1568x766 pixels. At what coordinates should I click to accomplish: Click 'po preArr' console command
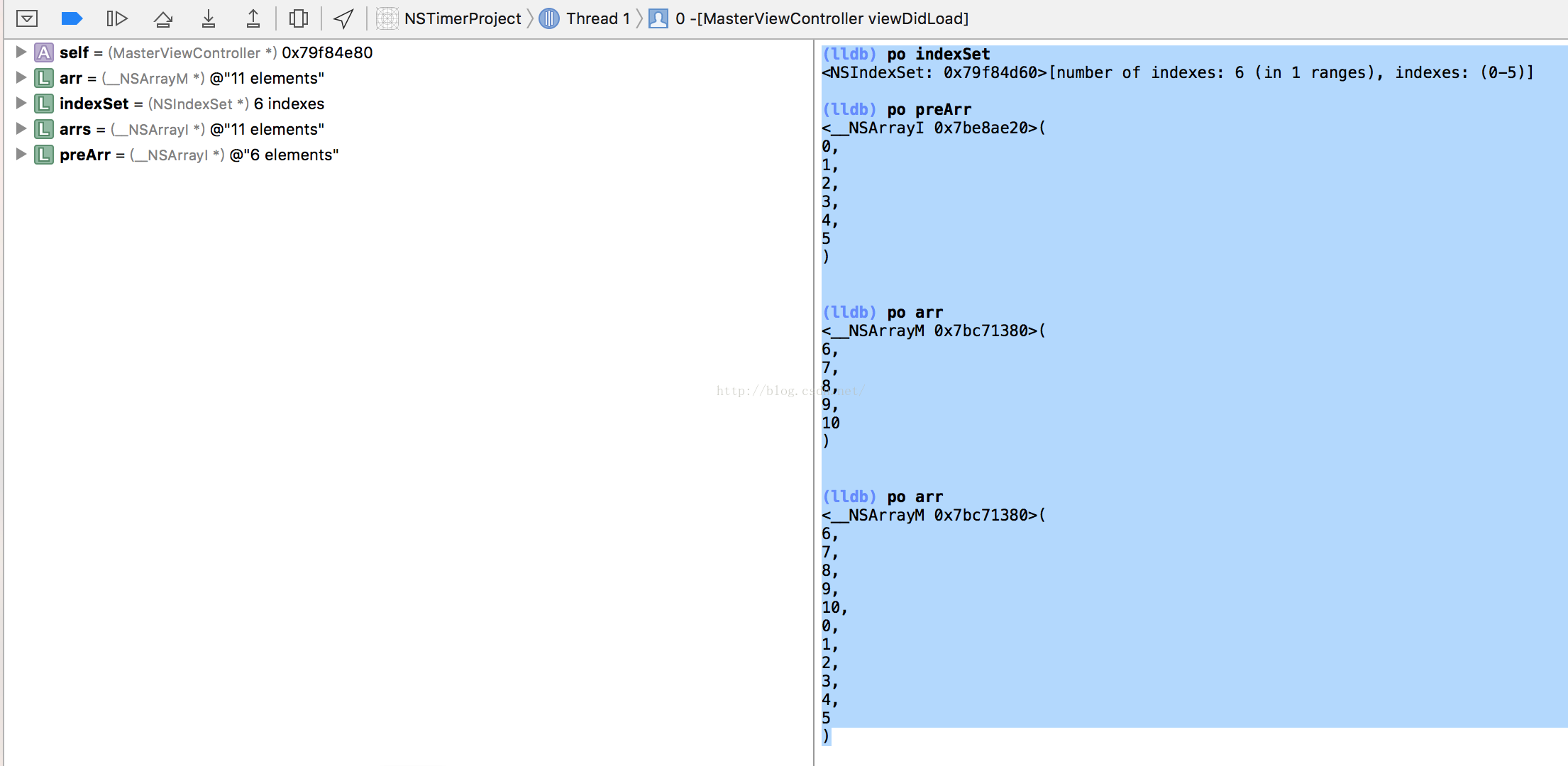click(x=929, y=109)
